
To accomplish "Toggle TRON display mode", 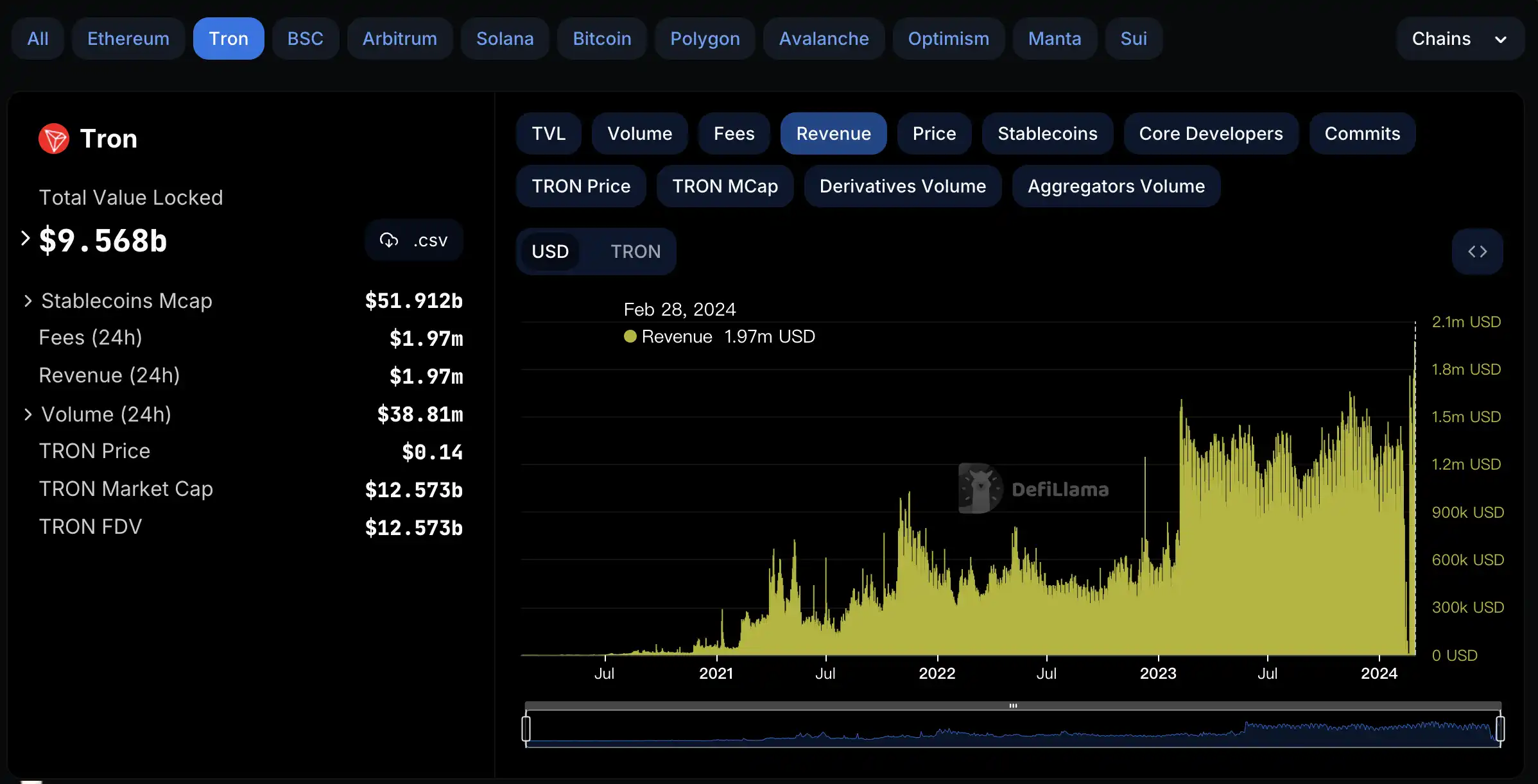I will click(635, 251).
